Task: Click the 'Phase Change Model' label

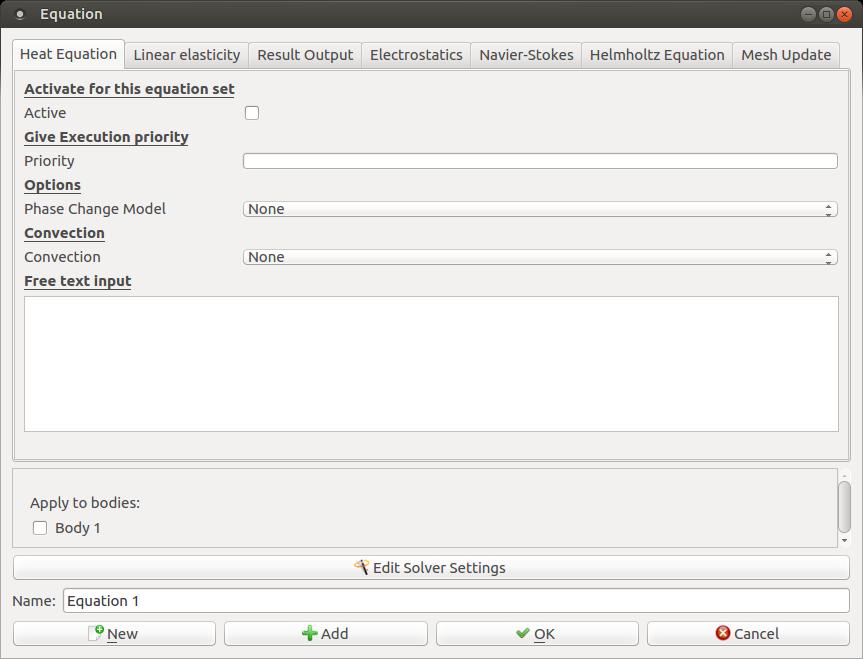Action: pos(95,209)
